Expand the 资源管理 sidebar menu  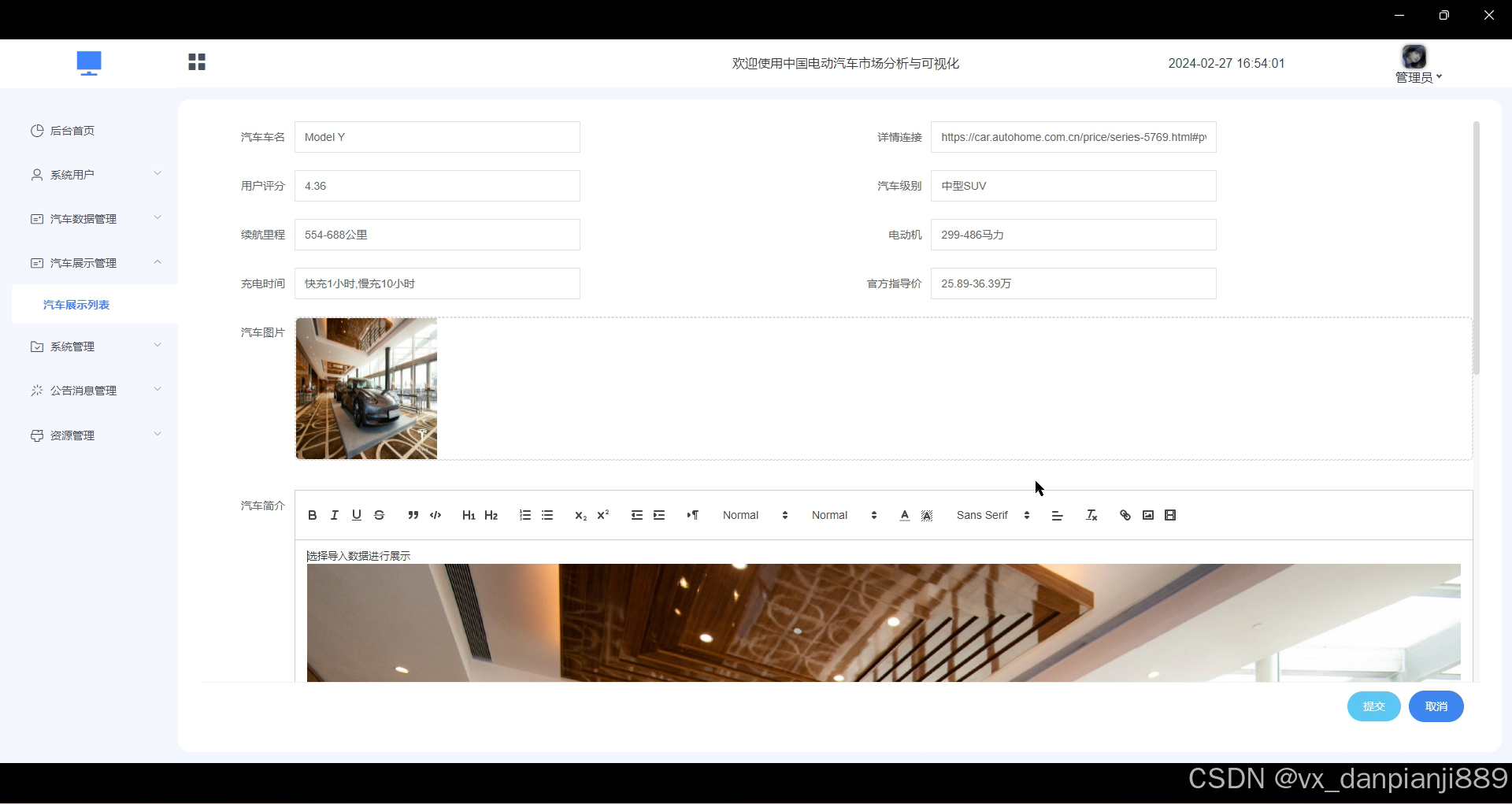(94, 435)
